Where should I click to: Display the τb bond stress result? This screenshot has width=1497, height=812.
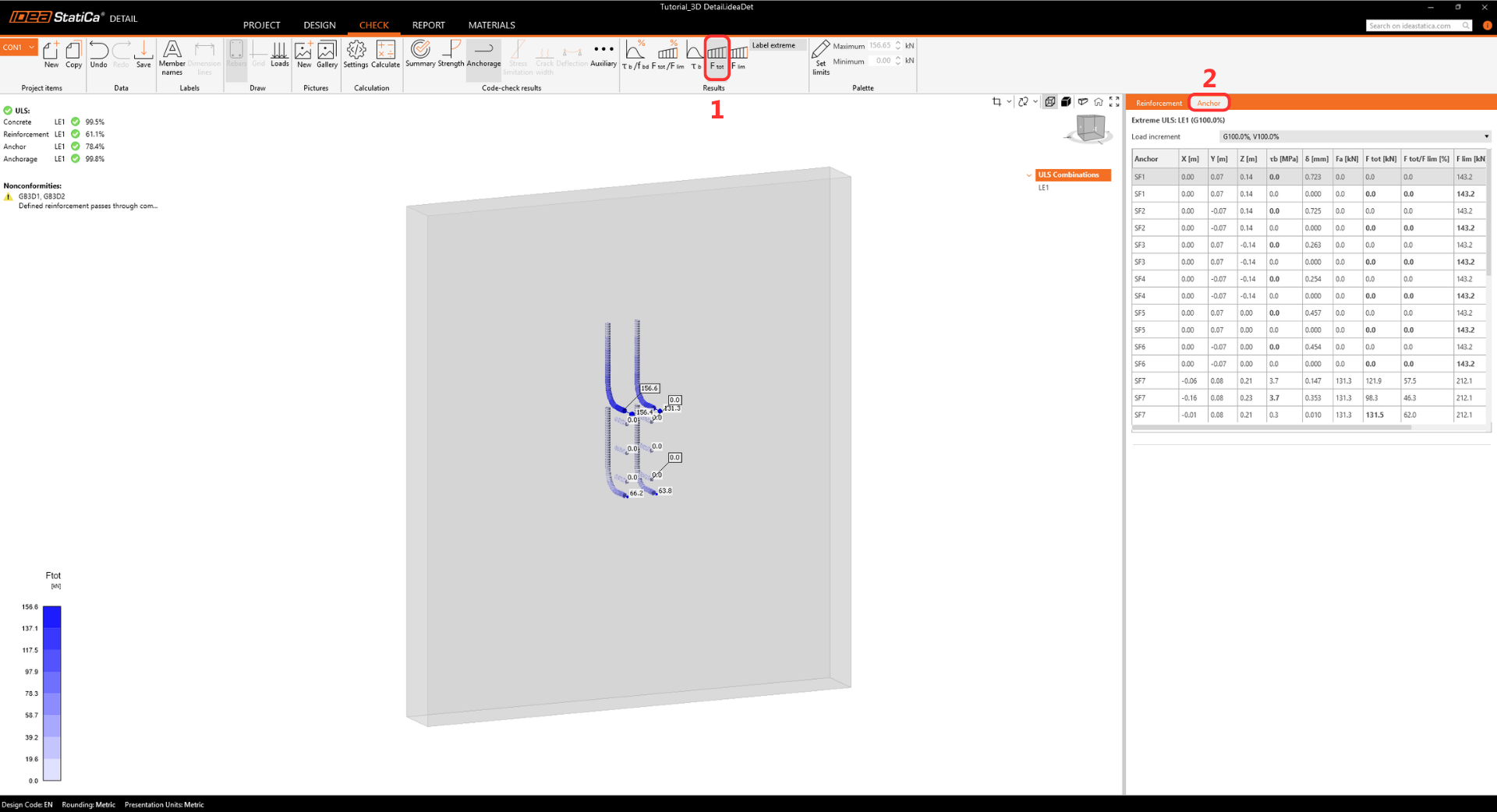(x=695, y=55)
